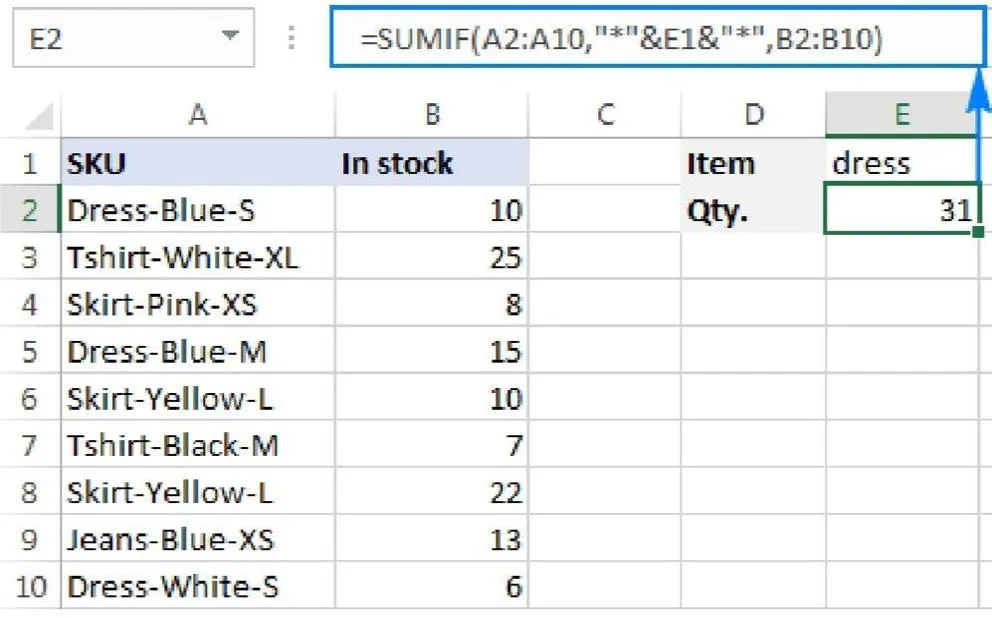Select row 5 header
This screenshot has width=992, height=618.
tap(30, 351)
